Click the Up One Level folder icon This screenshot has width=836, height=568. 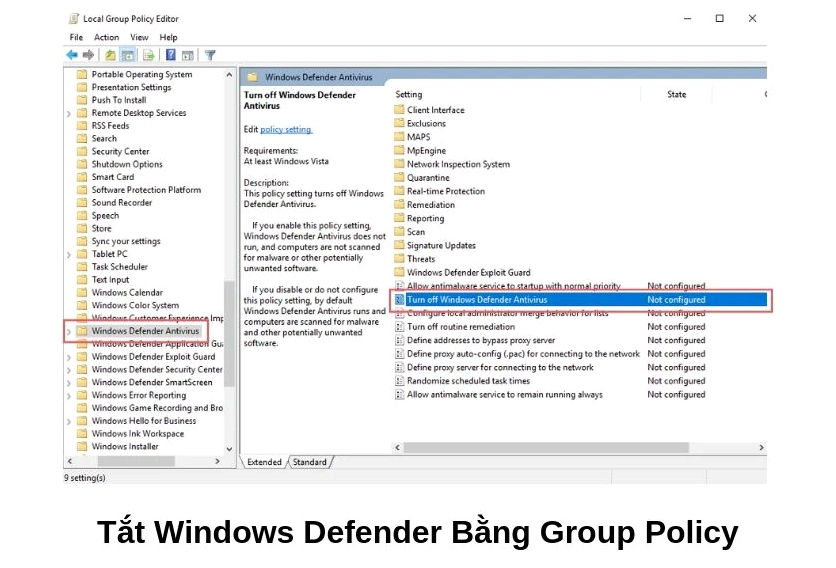click(110, 55)
